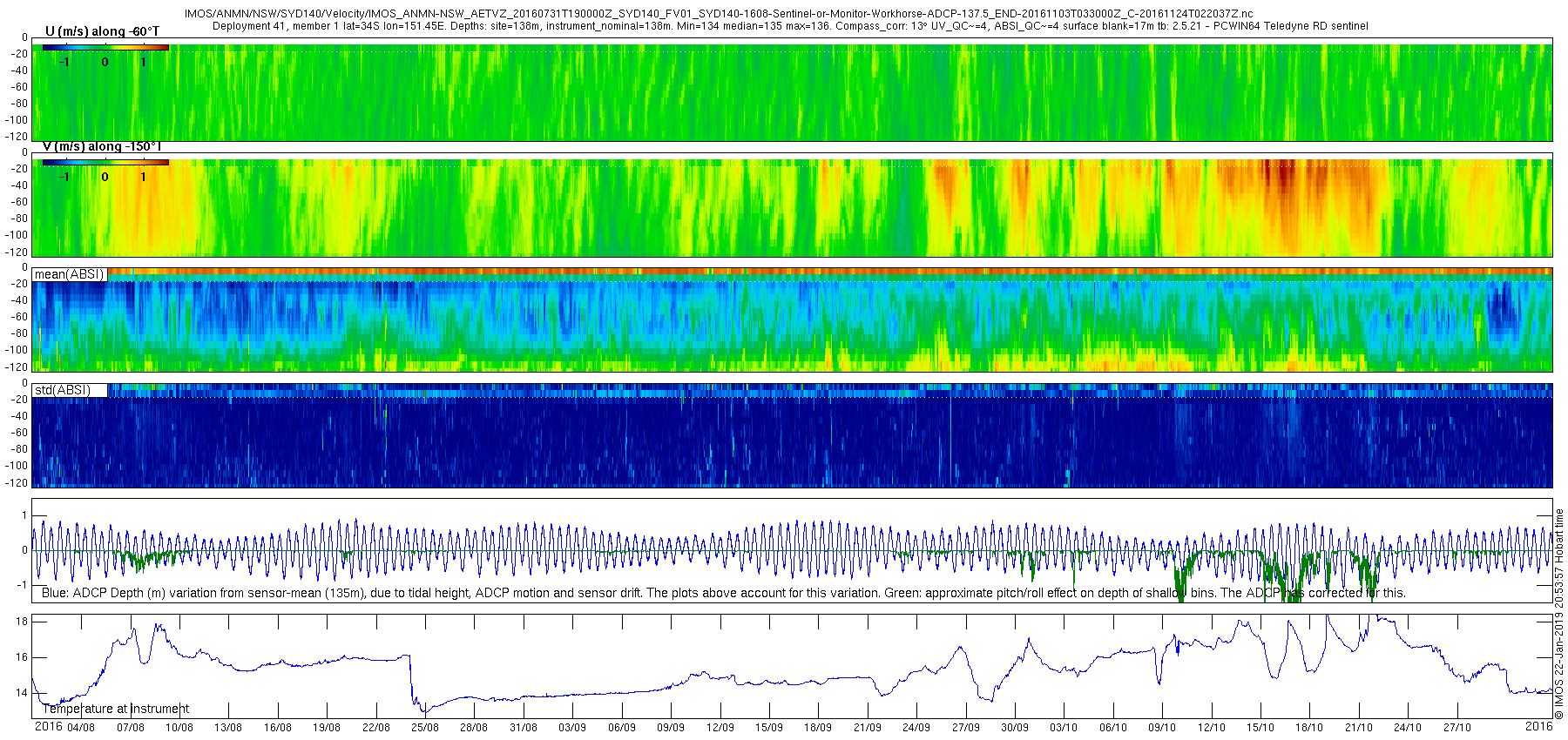Click the 27/10 date tick label

1457,727
